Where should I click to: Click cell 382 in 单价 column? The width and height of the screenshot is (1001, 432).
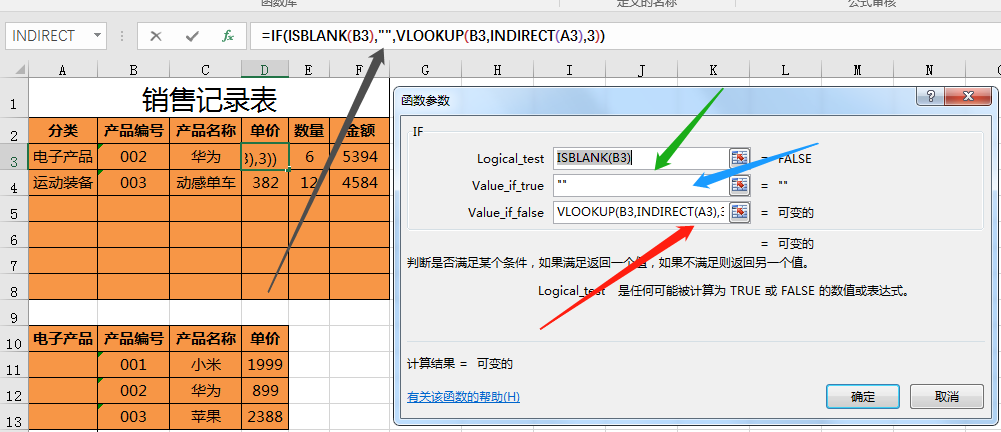265,183
